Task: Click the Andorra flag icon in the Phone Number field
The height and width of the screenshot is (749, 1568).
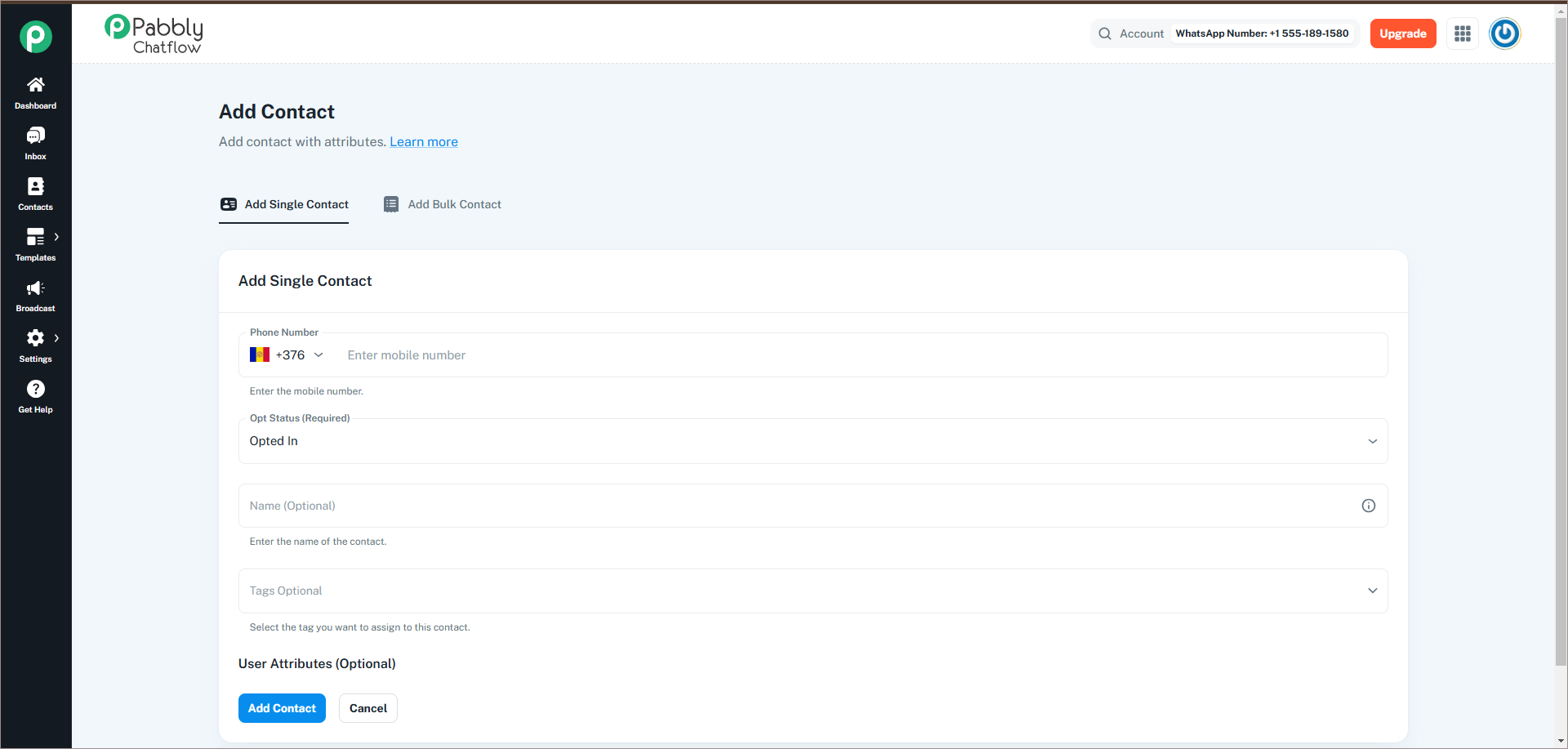Action: point(260,355)
